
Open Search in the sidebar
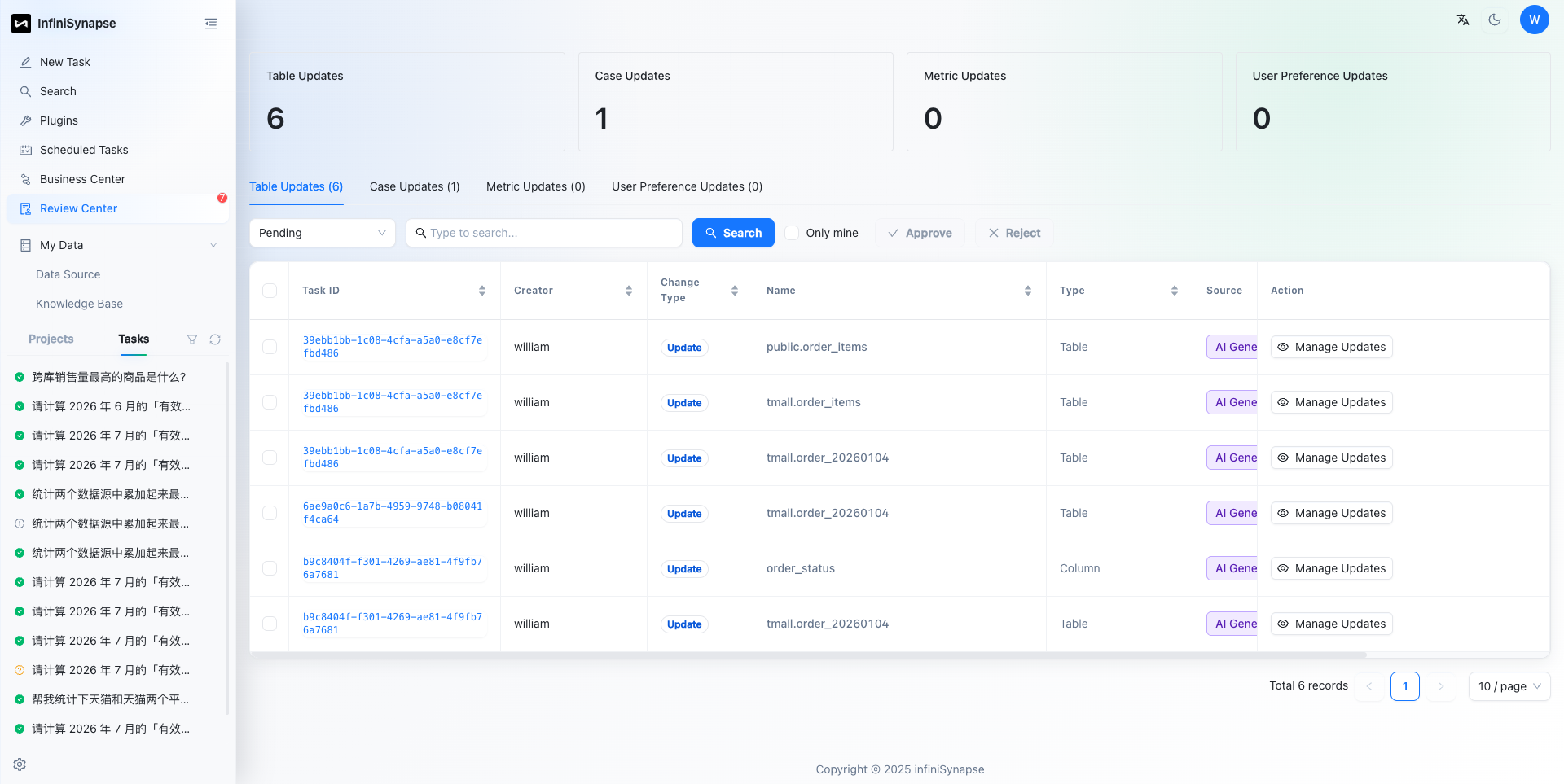(x=117, y=91)
